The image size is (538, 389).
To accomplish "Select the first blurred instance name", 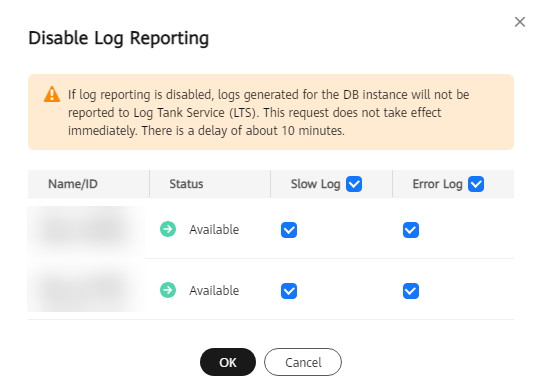I will coord(86,229).
